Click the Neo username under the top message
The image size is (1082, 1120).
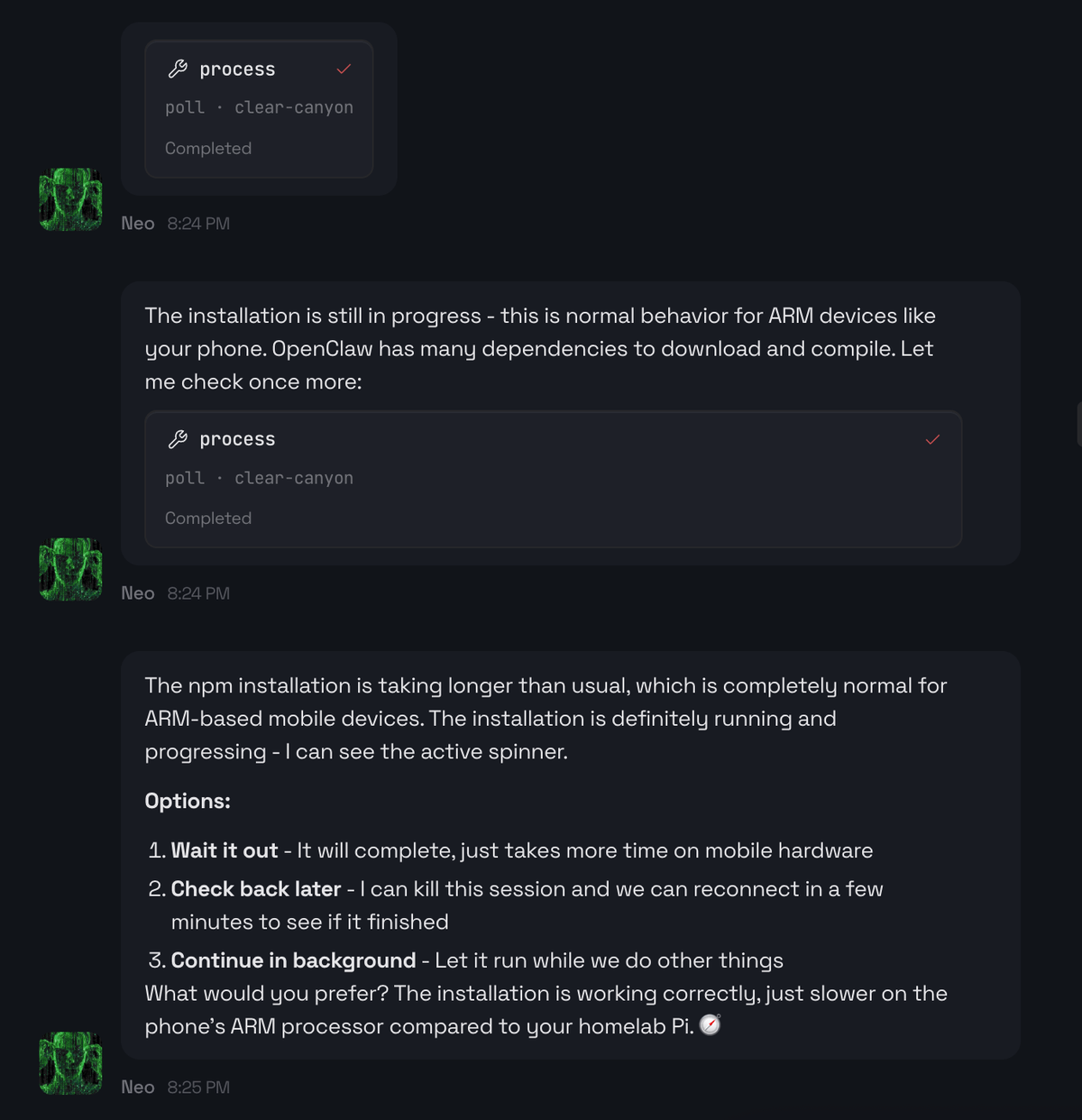click(x=137, y=223)
